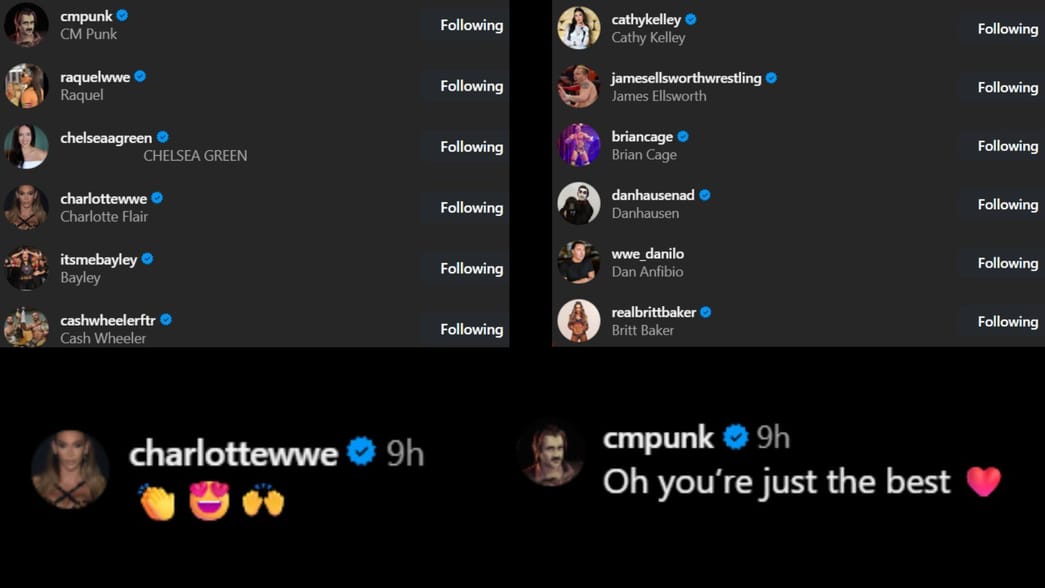Click the verified badge next to cmpunk
The image size is (1045, 588).
point(122,16)
